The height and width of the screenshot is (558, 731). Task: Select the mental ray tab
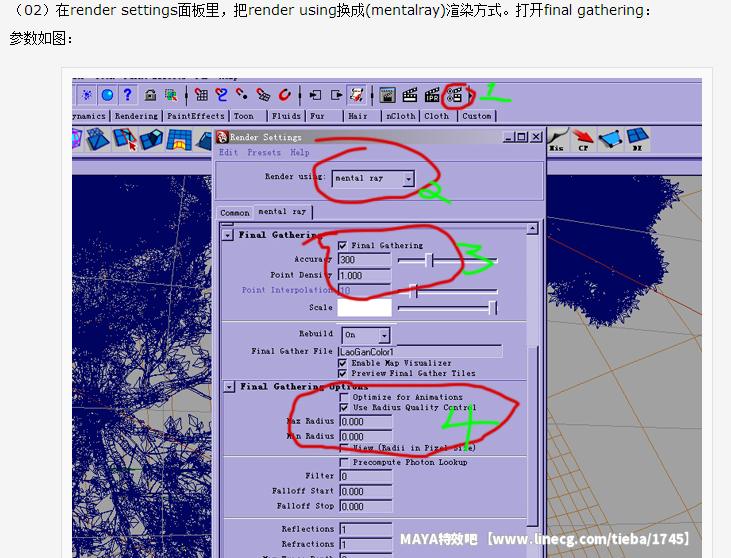[x=283, y=212]
